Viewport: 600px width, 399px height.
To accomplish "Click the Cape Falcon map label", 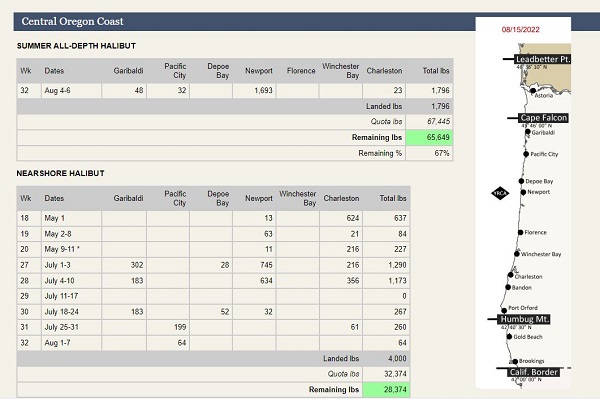I will tap(543, 118).
